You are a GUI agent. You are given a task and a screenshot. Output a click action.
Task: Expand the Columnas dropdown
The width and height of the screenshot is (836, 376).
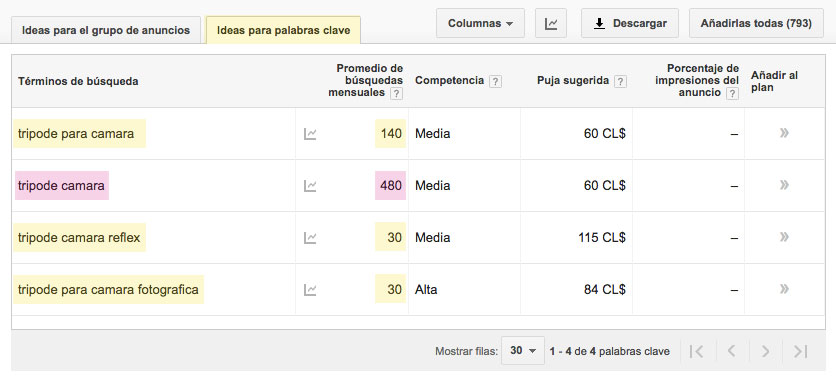[x=480, y=23]
